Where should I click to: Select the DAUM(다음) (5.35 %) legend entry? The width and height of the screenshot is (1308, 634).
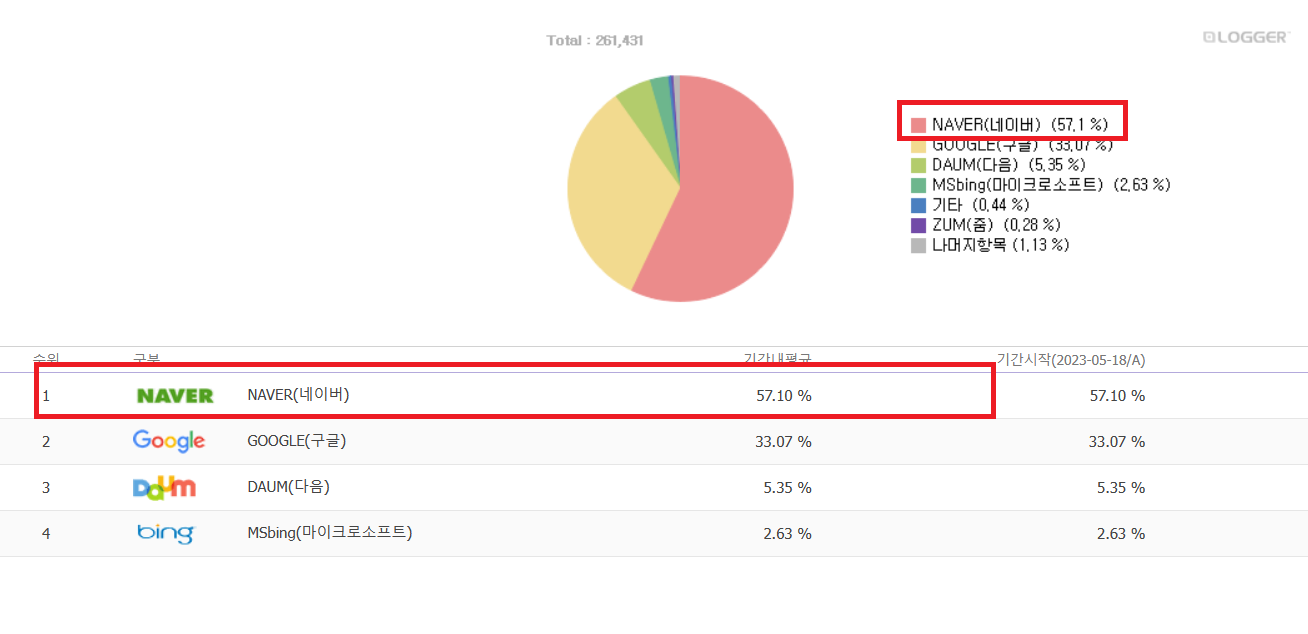pyautogui.click(x=998, y=165)
